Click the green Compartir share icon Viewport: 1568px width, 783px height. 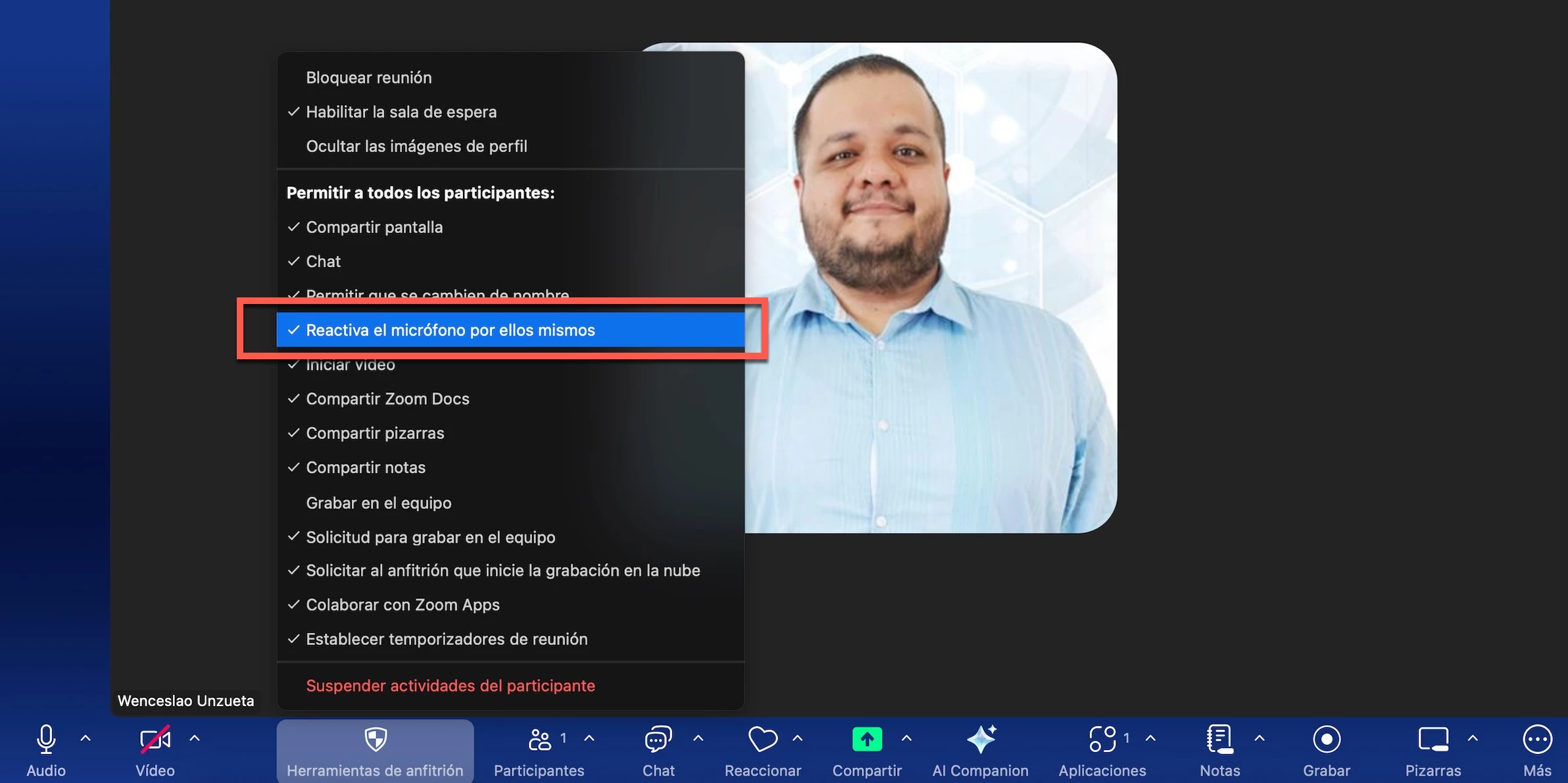(867, 740)
